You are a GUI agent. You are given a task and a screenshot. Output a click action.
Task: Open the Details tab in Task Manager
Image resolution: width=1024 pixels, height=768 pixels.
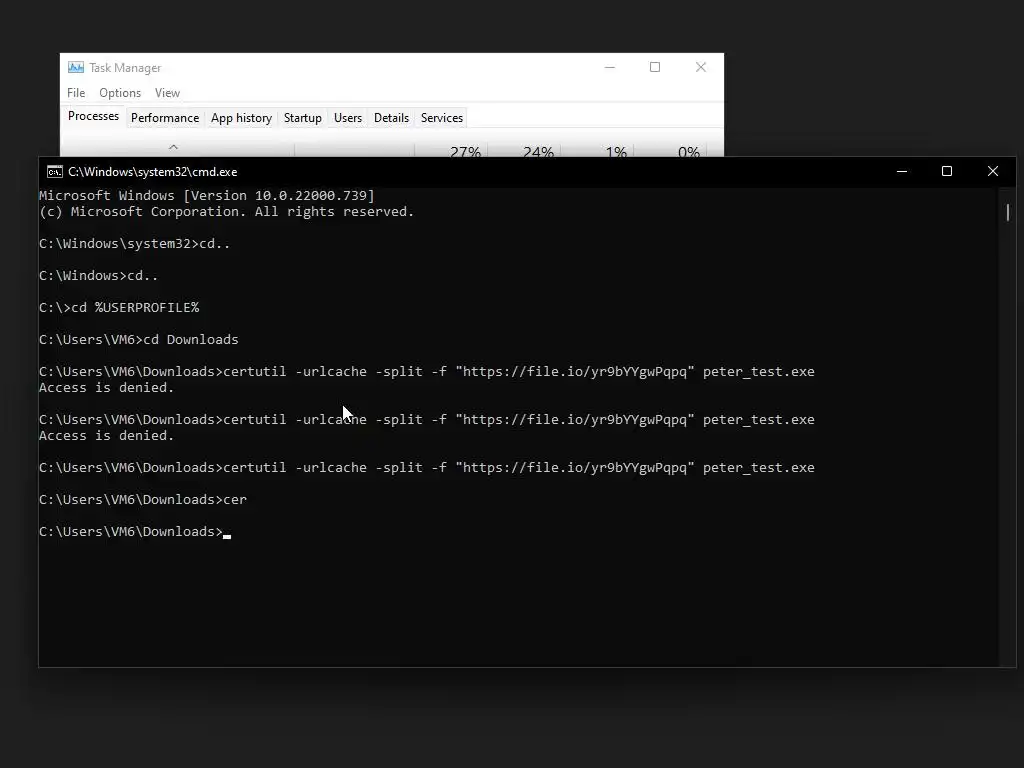[391, 118]
